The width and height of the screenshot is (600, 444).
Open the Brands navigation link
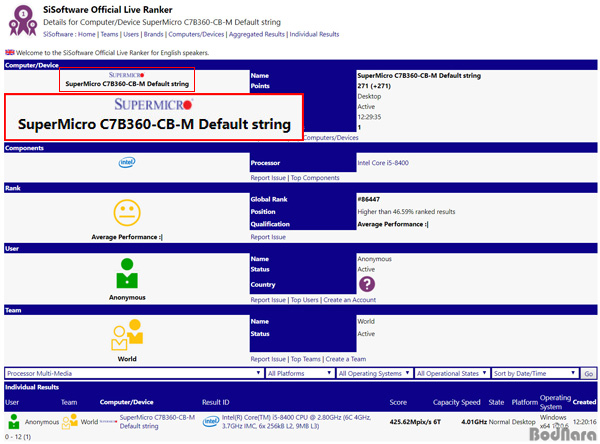coord(153,34)
